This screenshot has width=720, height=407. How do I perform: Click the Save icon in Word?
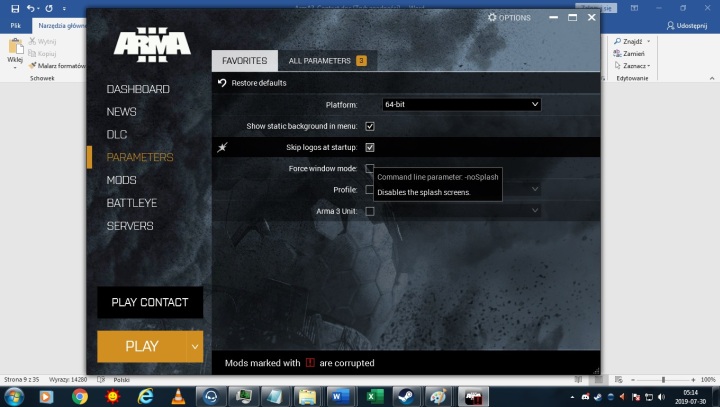14,8
